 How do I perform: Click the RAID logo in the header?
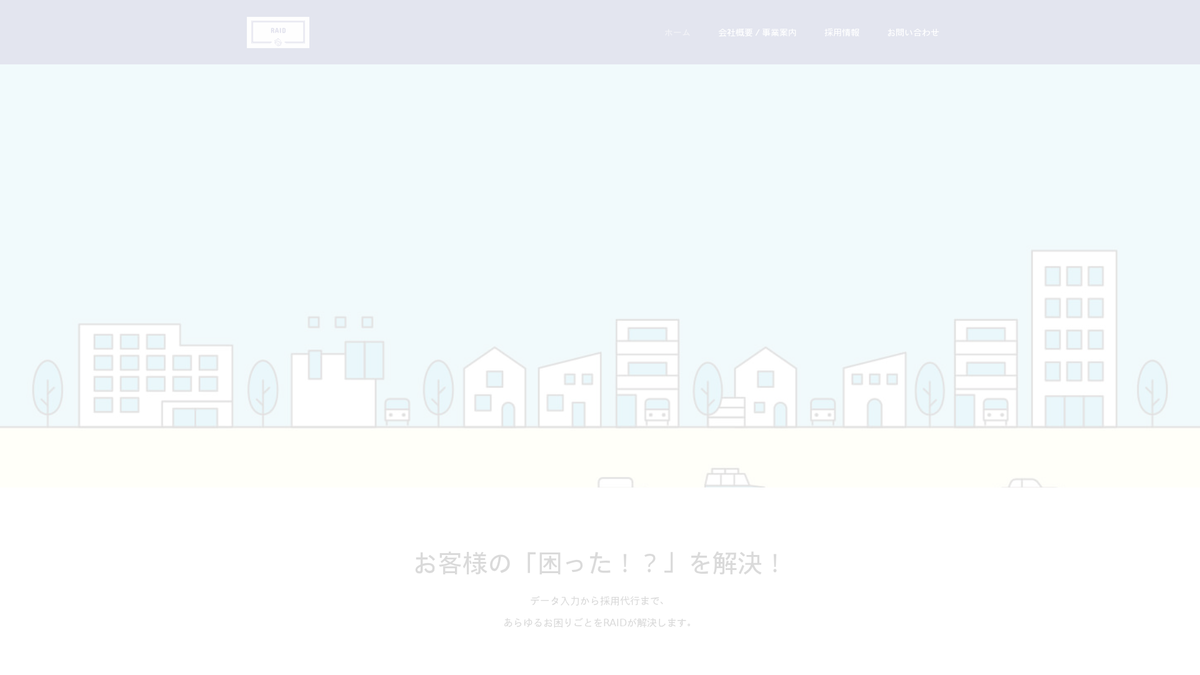pyautogui.click(x=278, y=32)
